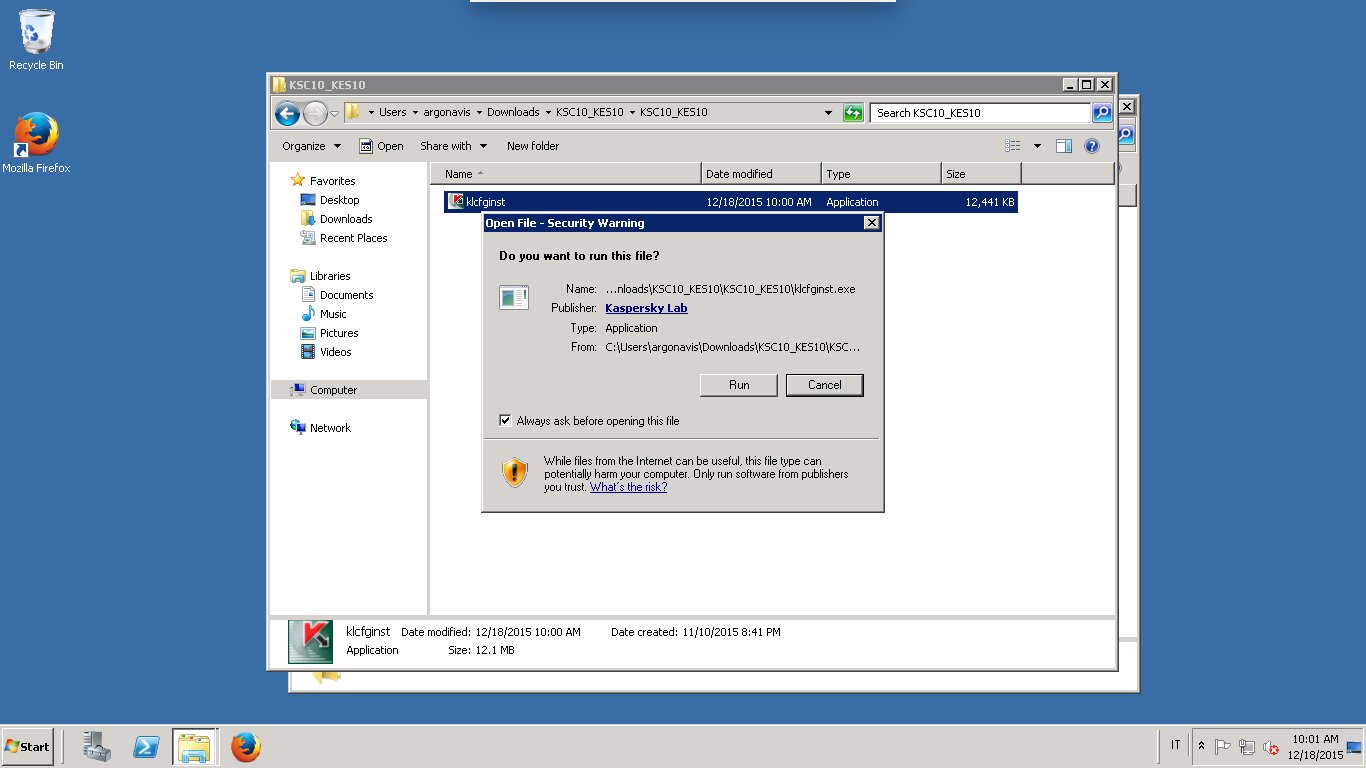Expand address bar history dropdown
This screenshot has width=1366, height=768.
[x=828, y=113]
